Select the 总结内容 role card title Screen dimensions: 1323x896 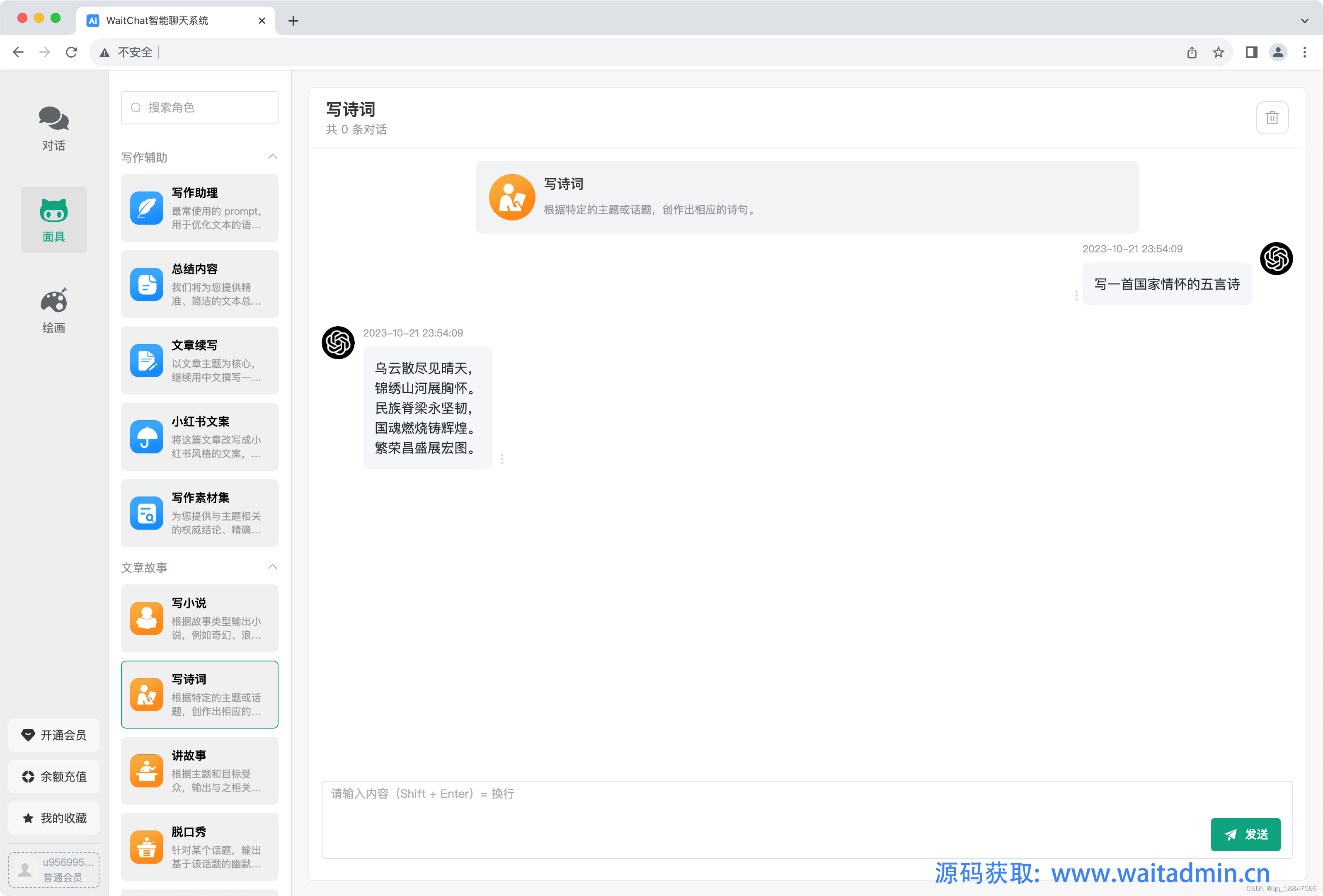(195, 269)
